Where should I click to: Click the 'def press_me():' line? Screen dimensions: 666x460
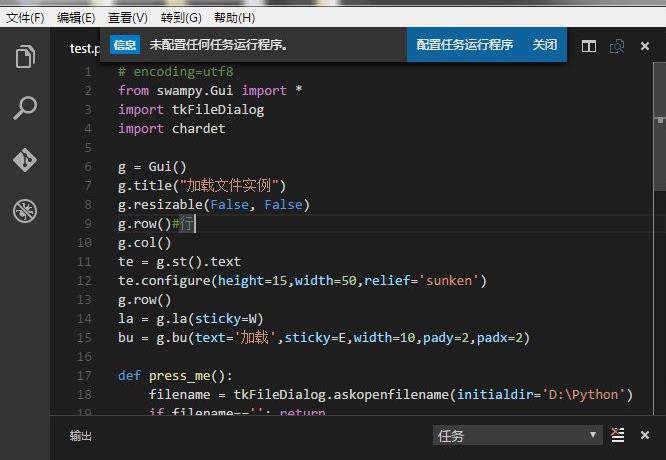tap(175, 376)
